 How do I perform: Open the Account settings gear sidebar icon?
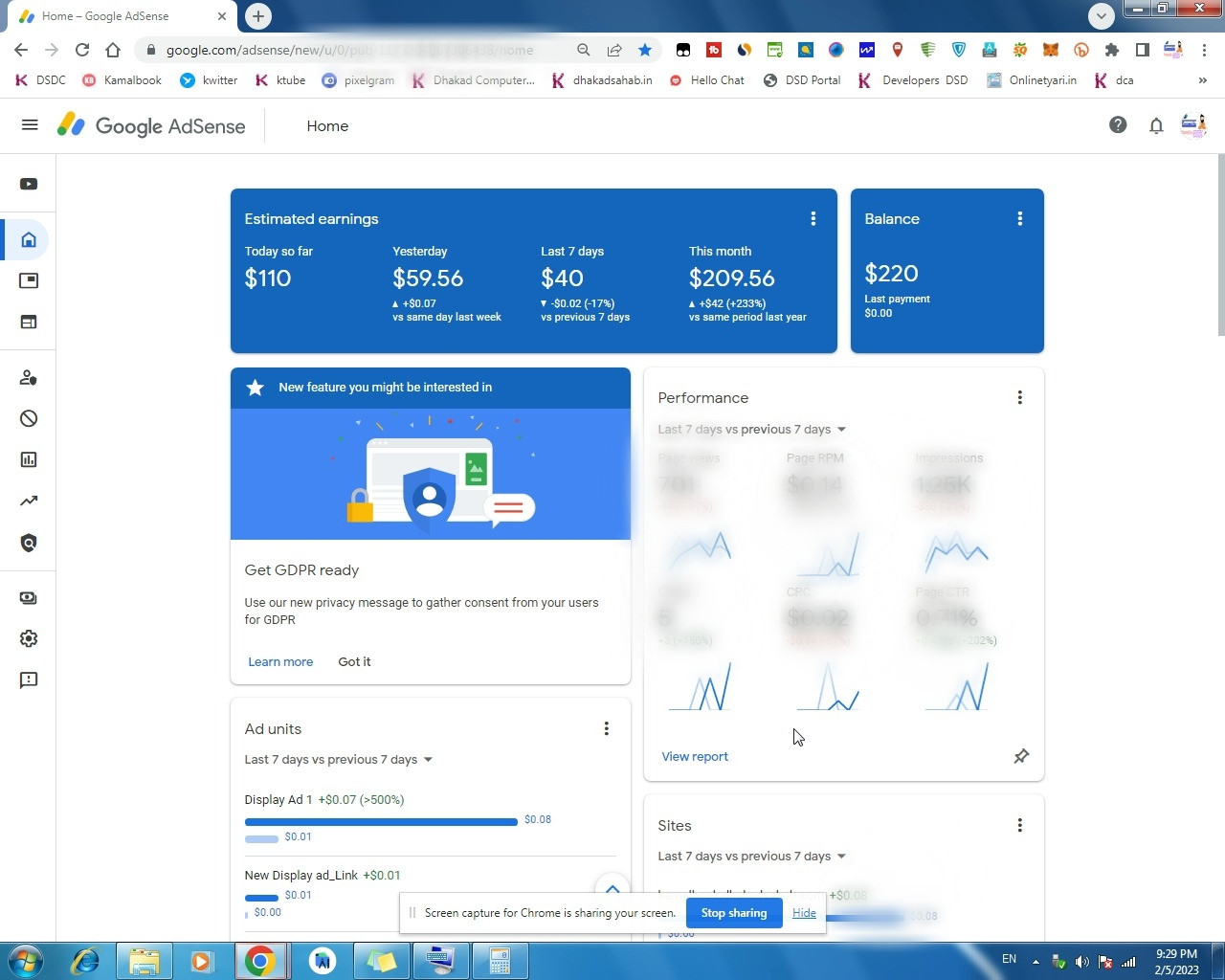(29, 639)
